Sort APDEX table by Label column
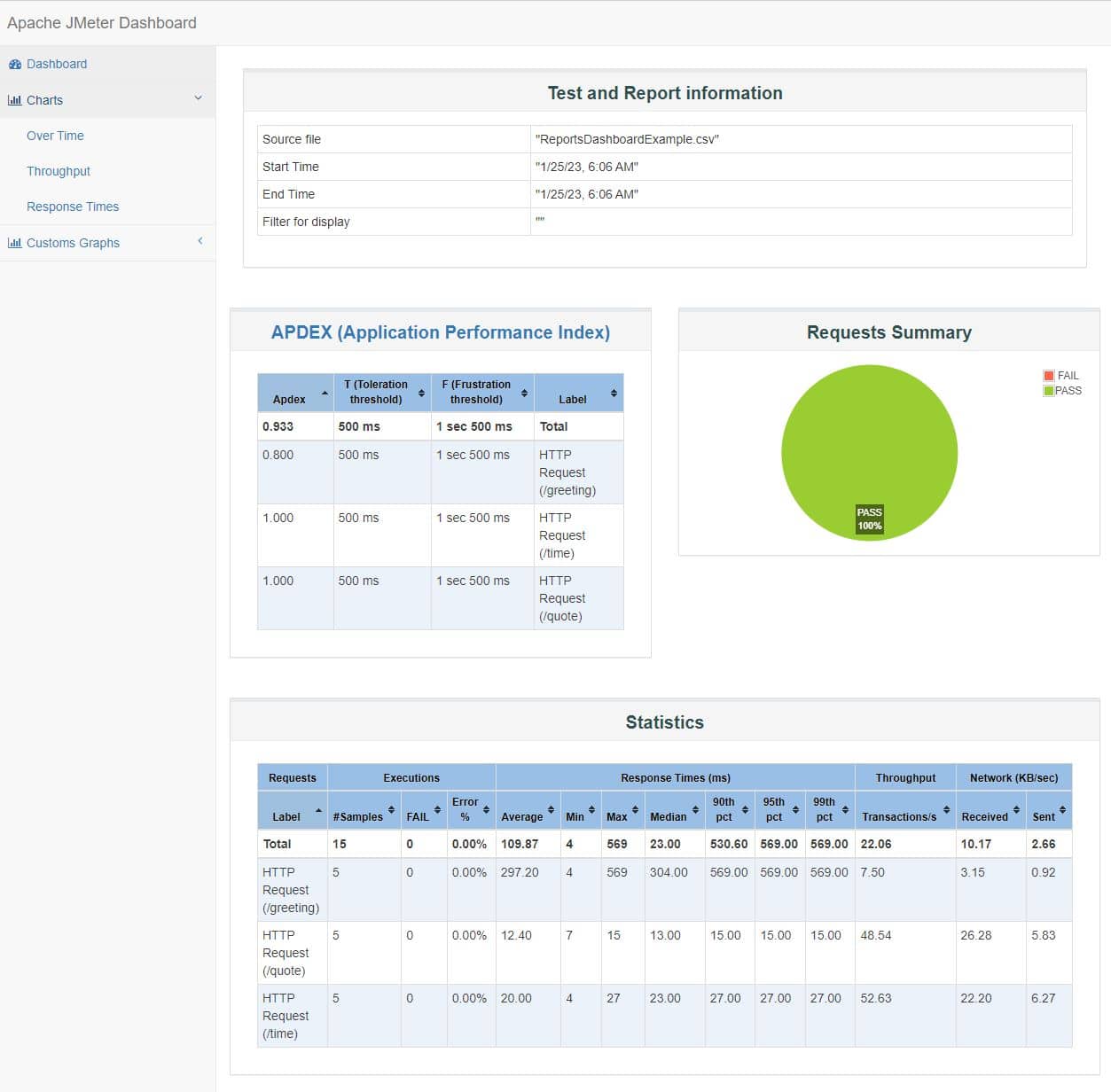This screenshot has height=1092, width=1111. [x=579, y=393]
